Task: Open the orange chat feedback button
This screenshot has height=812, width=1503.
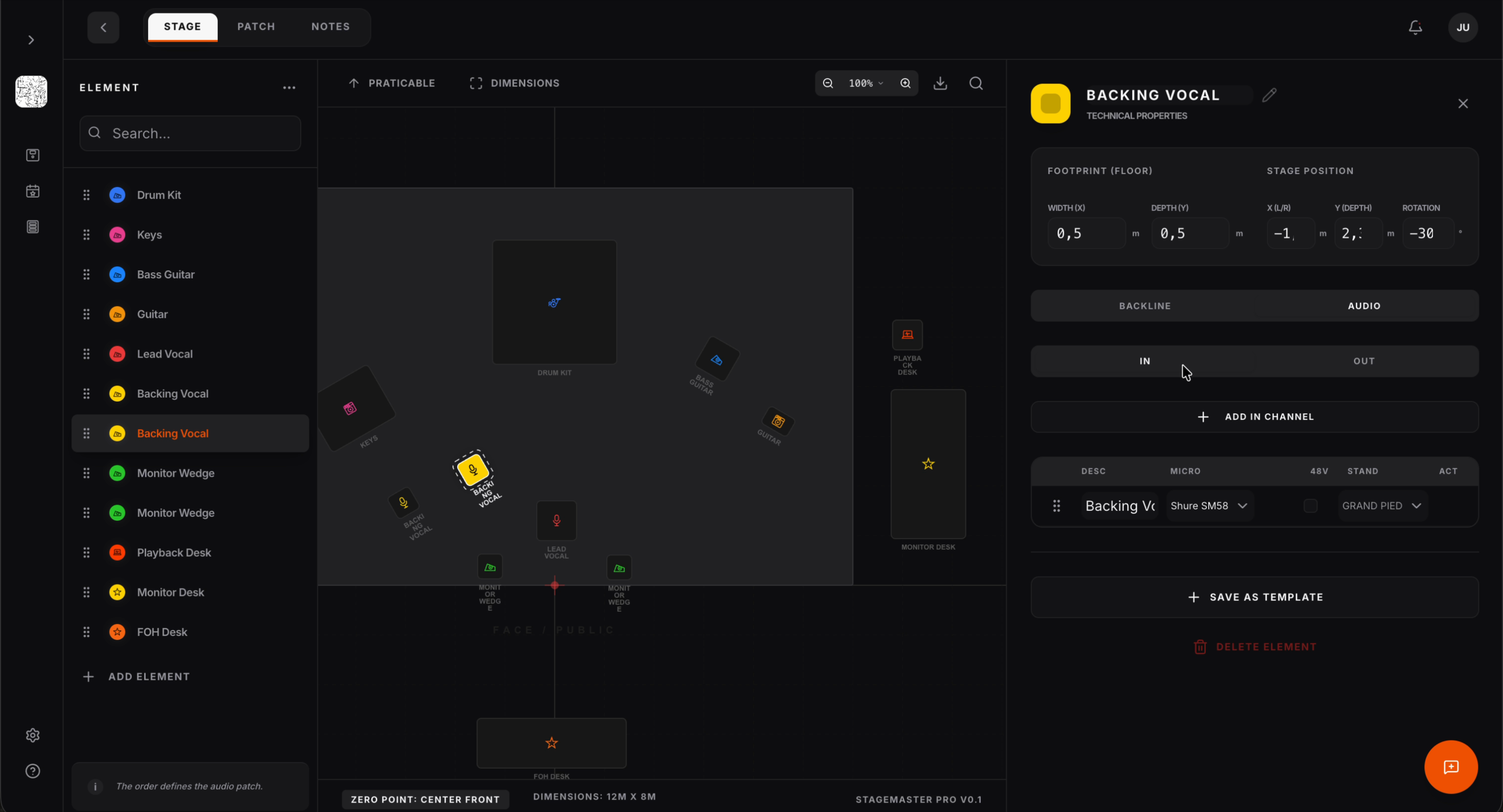Action: (1450, 766)
